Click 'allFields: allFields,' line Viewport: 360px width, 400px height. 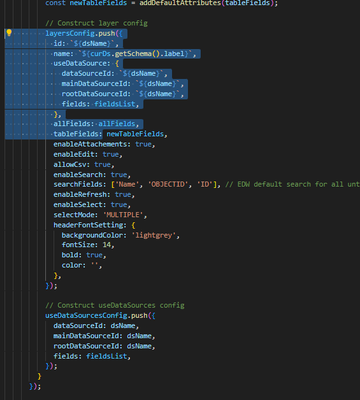click(96, 124)
